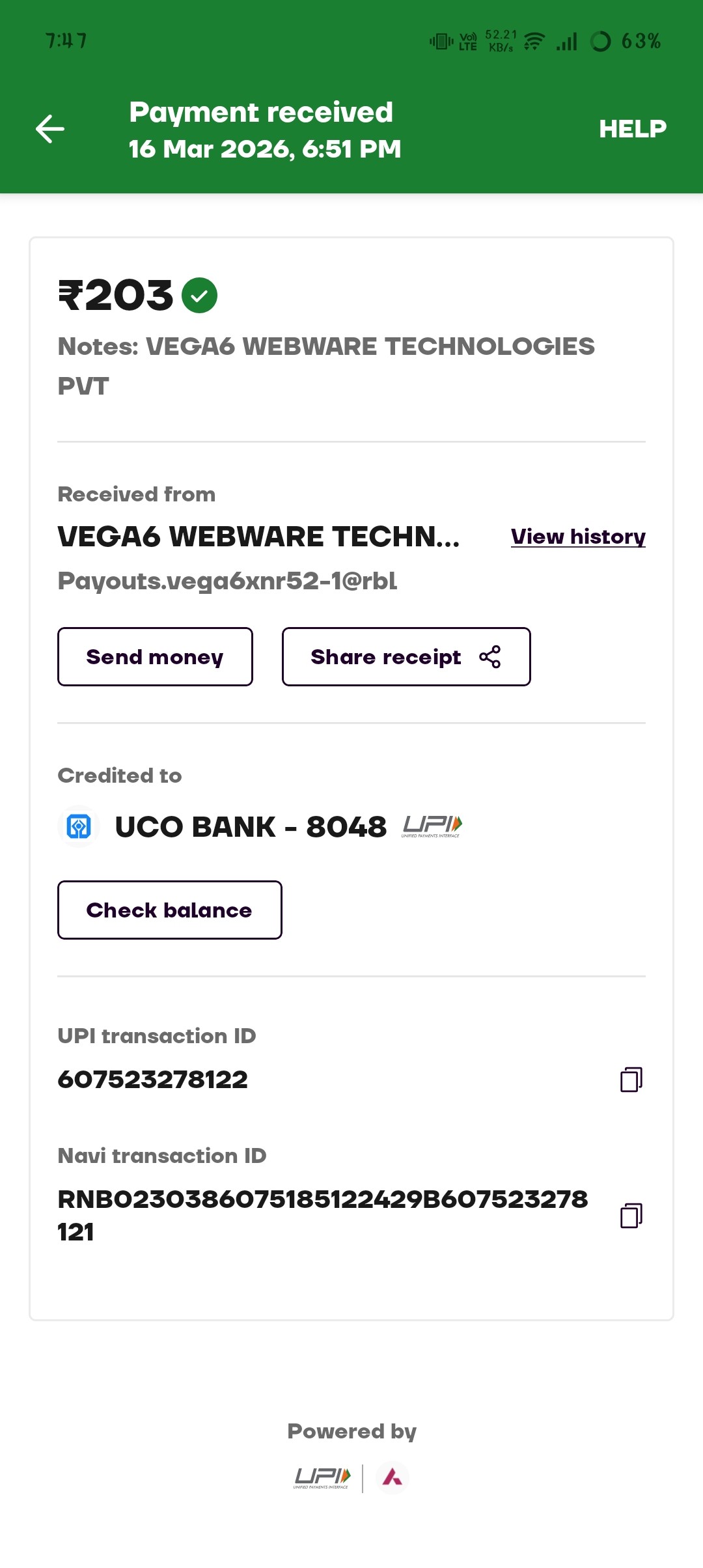Tap the share icon on Share receipt
Image resolution: width=703 pixels, height=1568 pixels.
[x=490, y=657]
